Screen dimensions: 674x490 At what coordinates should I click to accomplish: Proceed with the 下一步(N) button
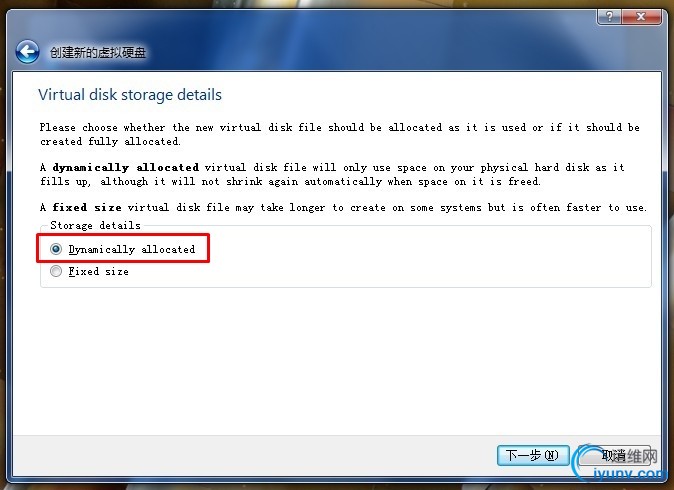point(533,455)
